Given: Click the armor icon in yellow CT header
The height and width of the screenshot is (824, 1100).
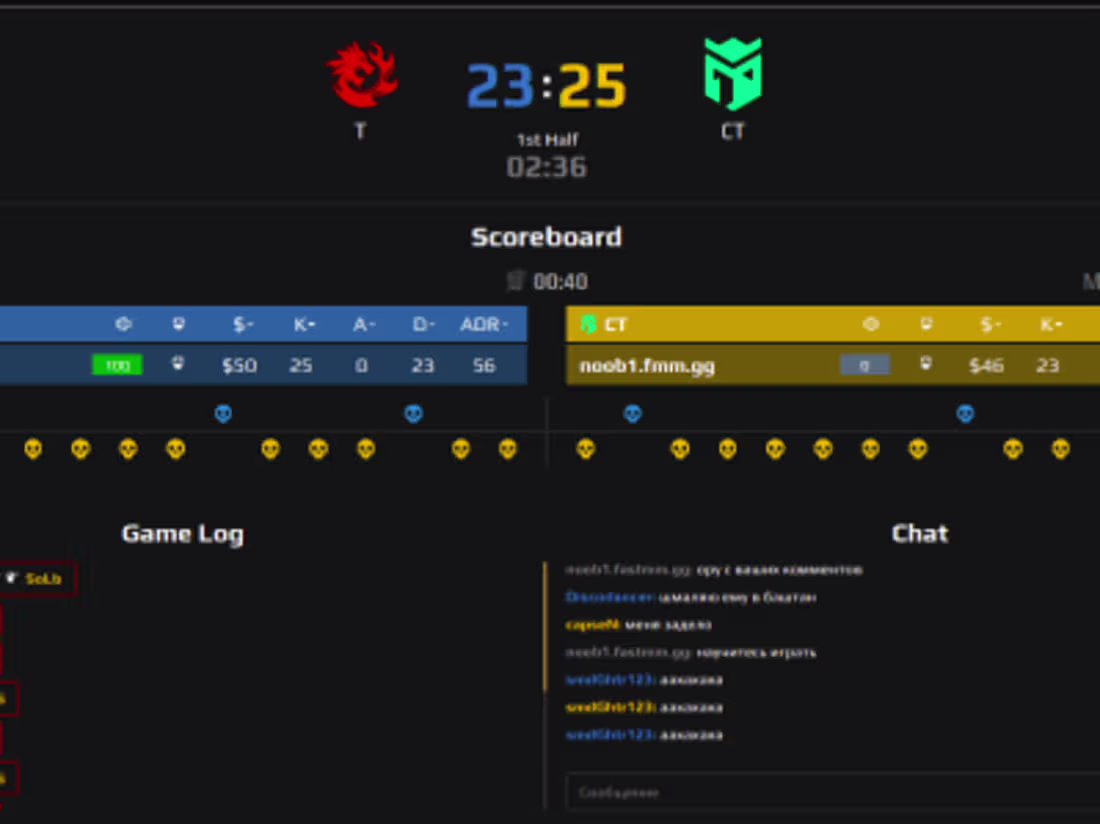Looking at the screenshot, I should click(926, 323).
